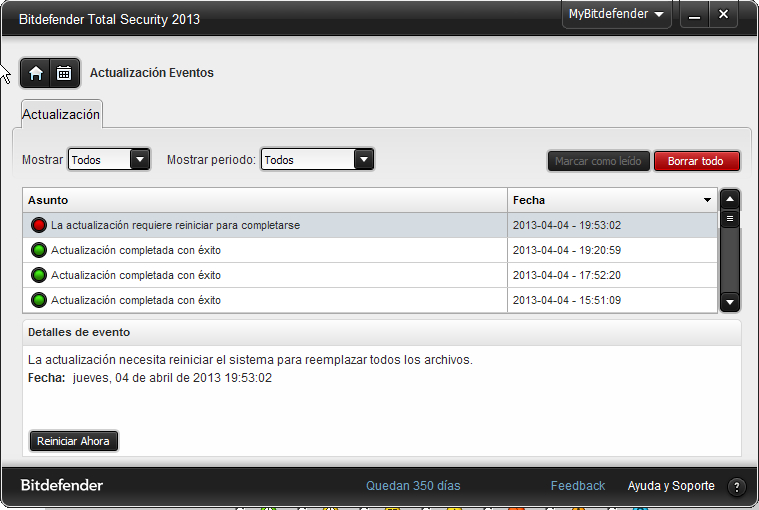Click green status icon of 15:51:09 update
759x510 pixels.
39,300
